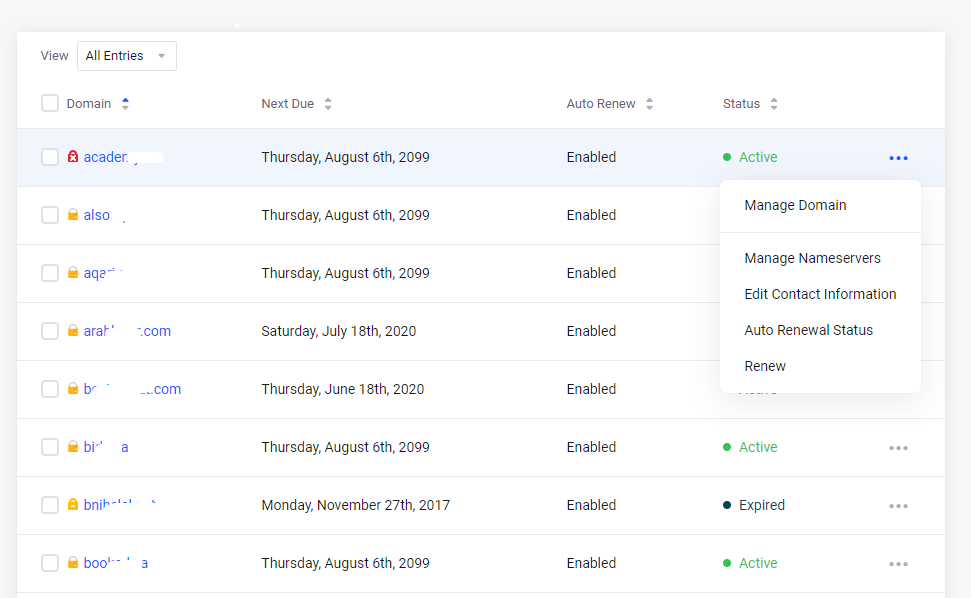Open the domain link ending in .com due July 2020
Viewport: 971px width, 598px height.
point(127,331)
